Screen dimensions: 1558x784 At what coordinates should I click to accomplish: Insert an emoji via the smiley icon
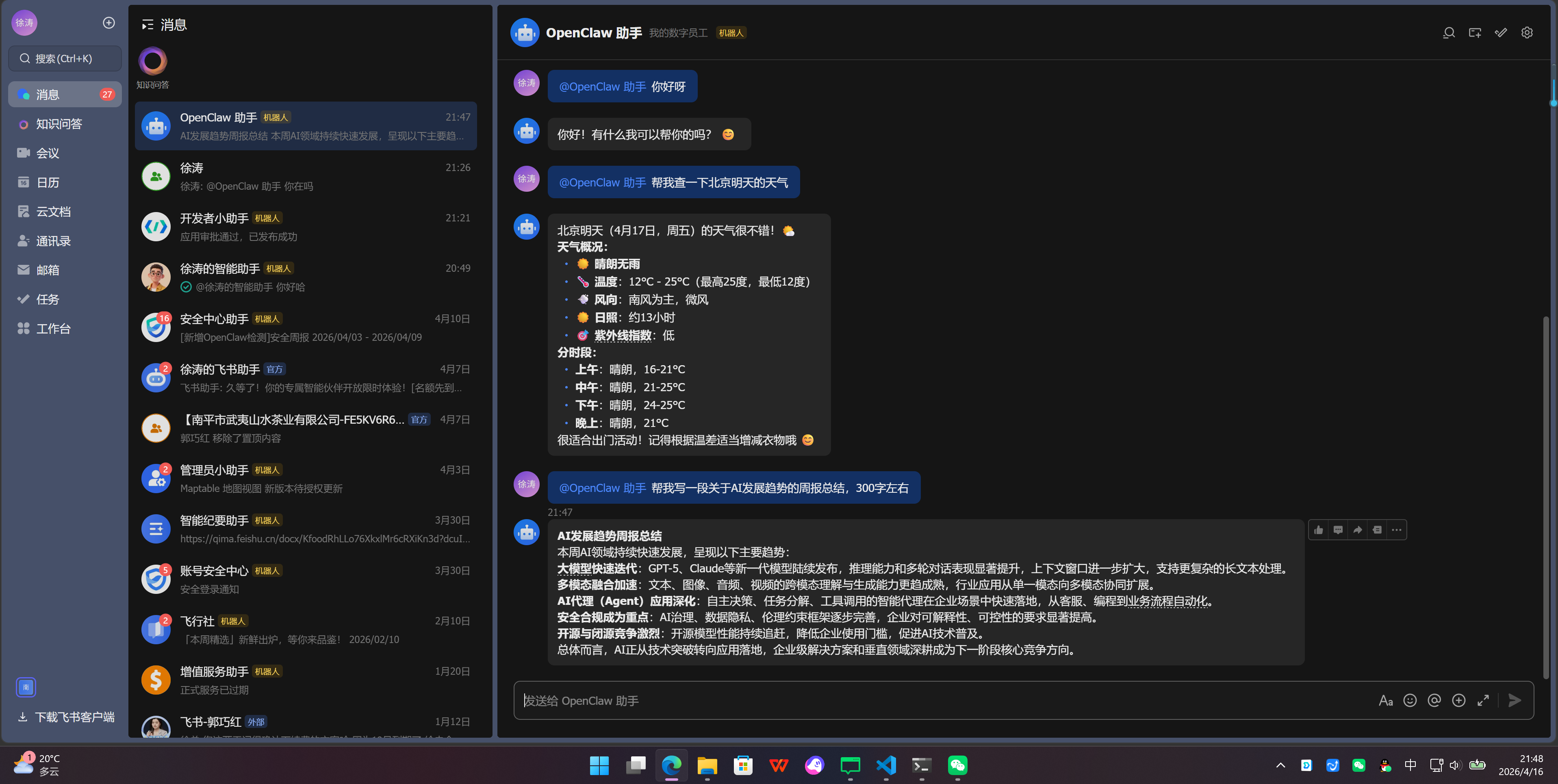click(x=1410, y=701)
